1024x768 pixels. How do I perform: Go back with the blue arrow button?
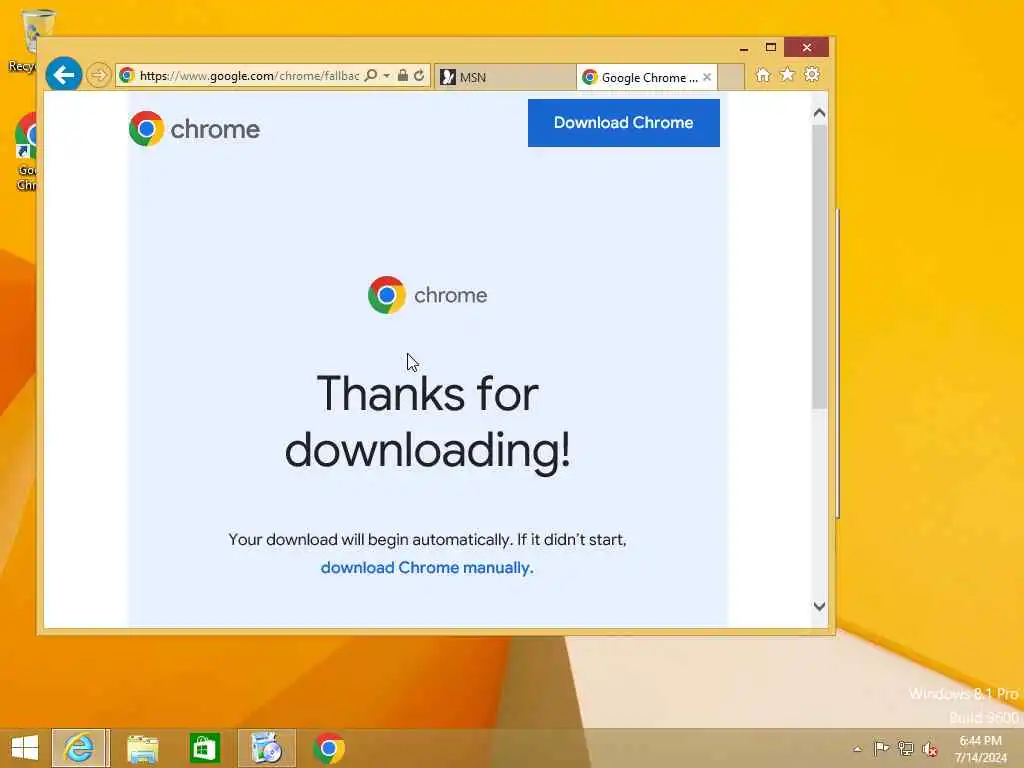[63, 75]
